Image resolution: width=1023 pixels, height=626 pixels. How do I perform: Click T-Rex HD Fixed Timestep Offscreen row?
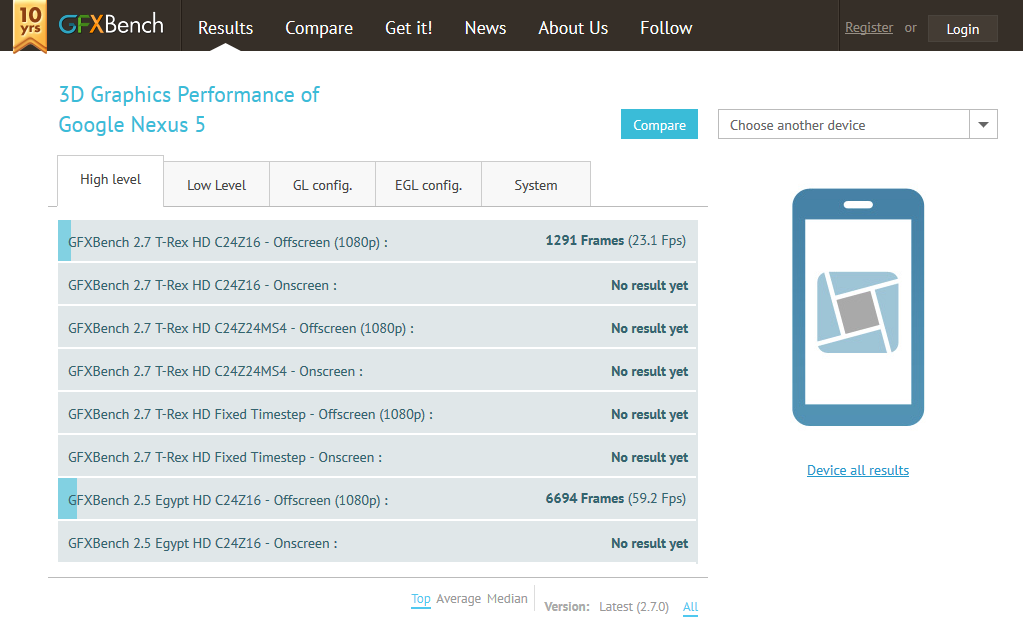[x=378, y=414]
